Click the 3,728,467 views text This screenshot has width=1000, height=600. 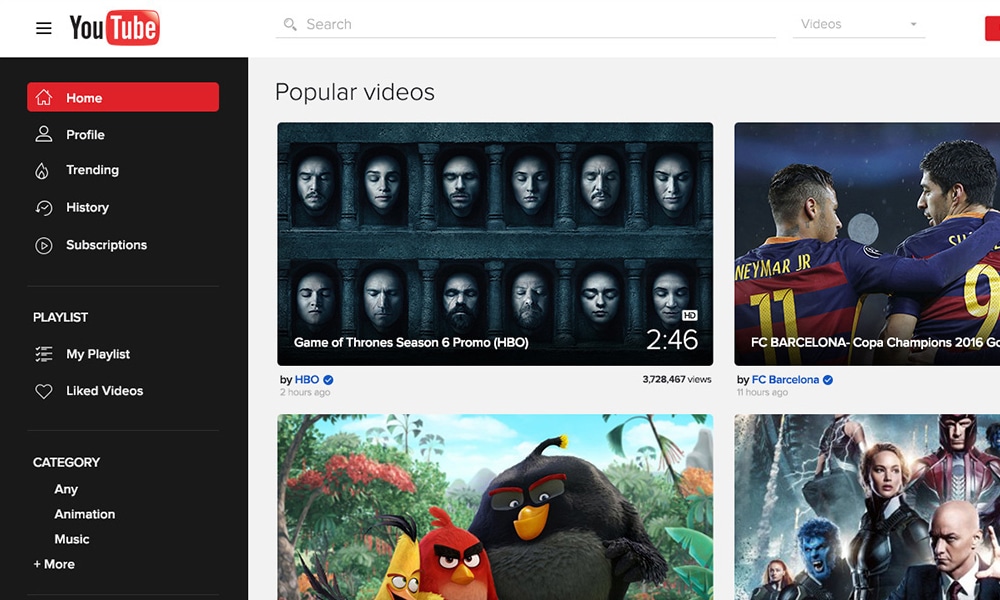677,379
